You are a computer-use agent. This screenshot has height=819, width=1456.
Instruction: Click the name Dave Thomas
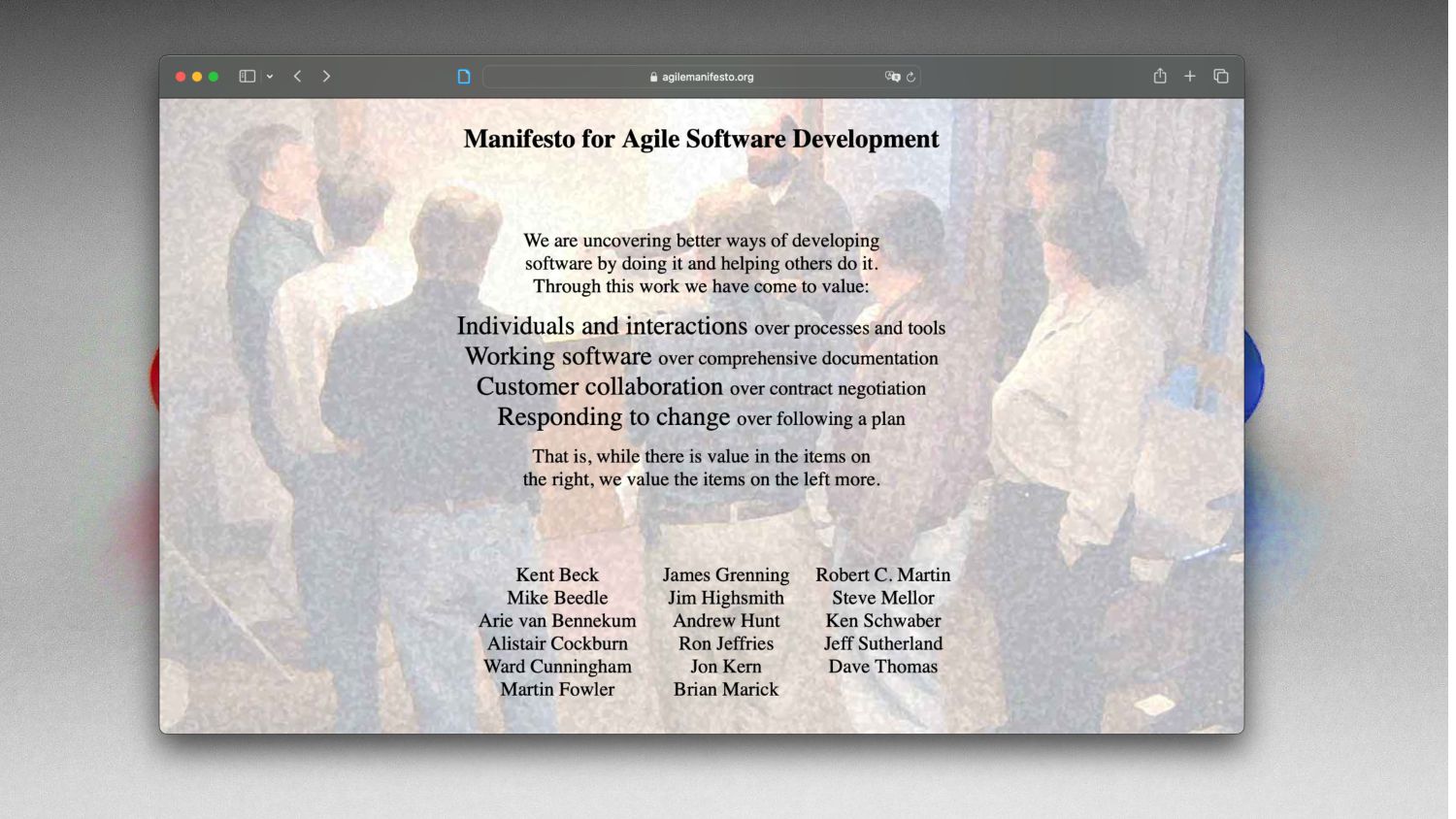(883, 667)
